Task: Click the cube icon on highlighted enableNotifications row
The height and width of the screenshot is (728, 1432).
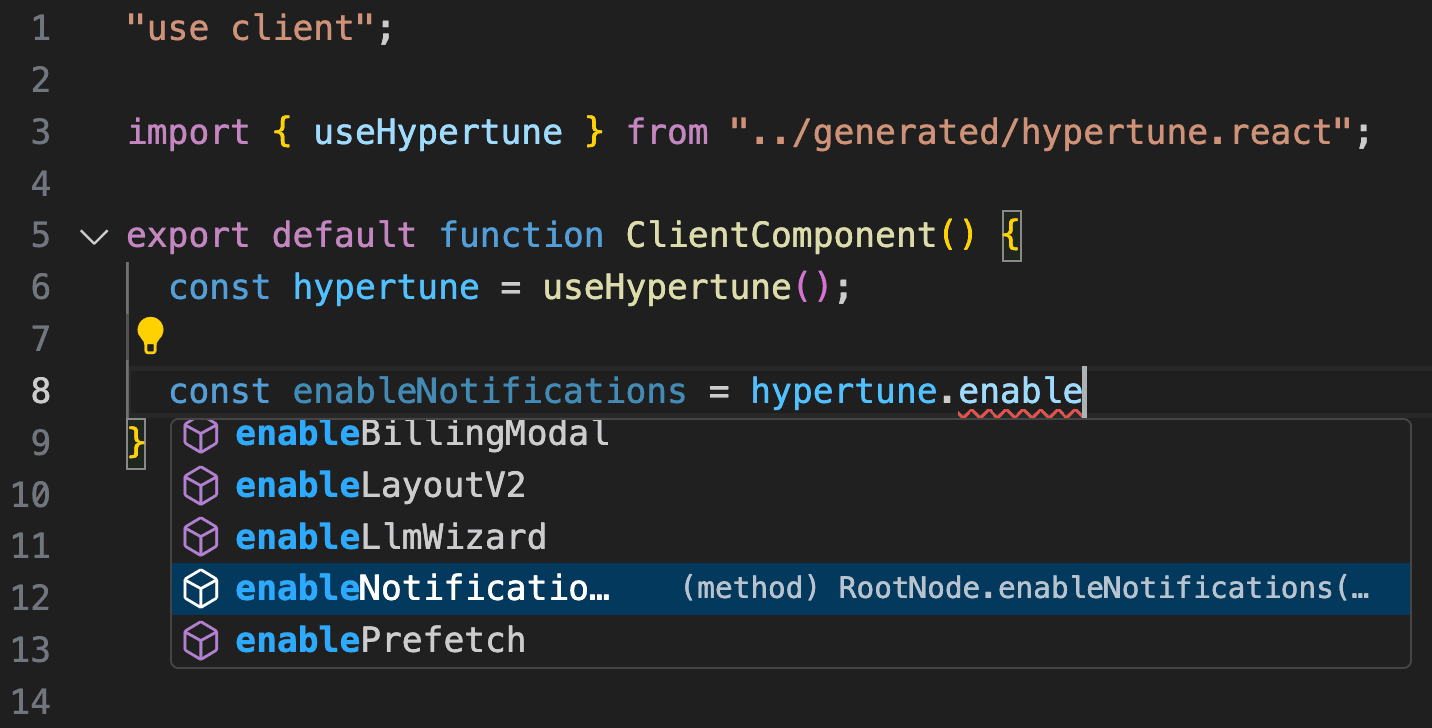Action: click(202, 589)
